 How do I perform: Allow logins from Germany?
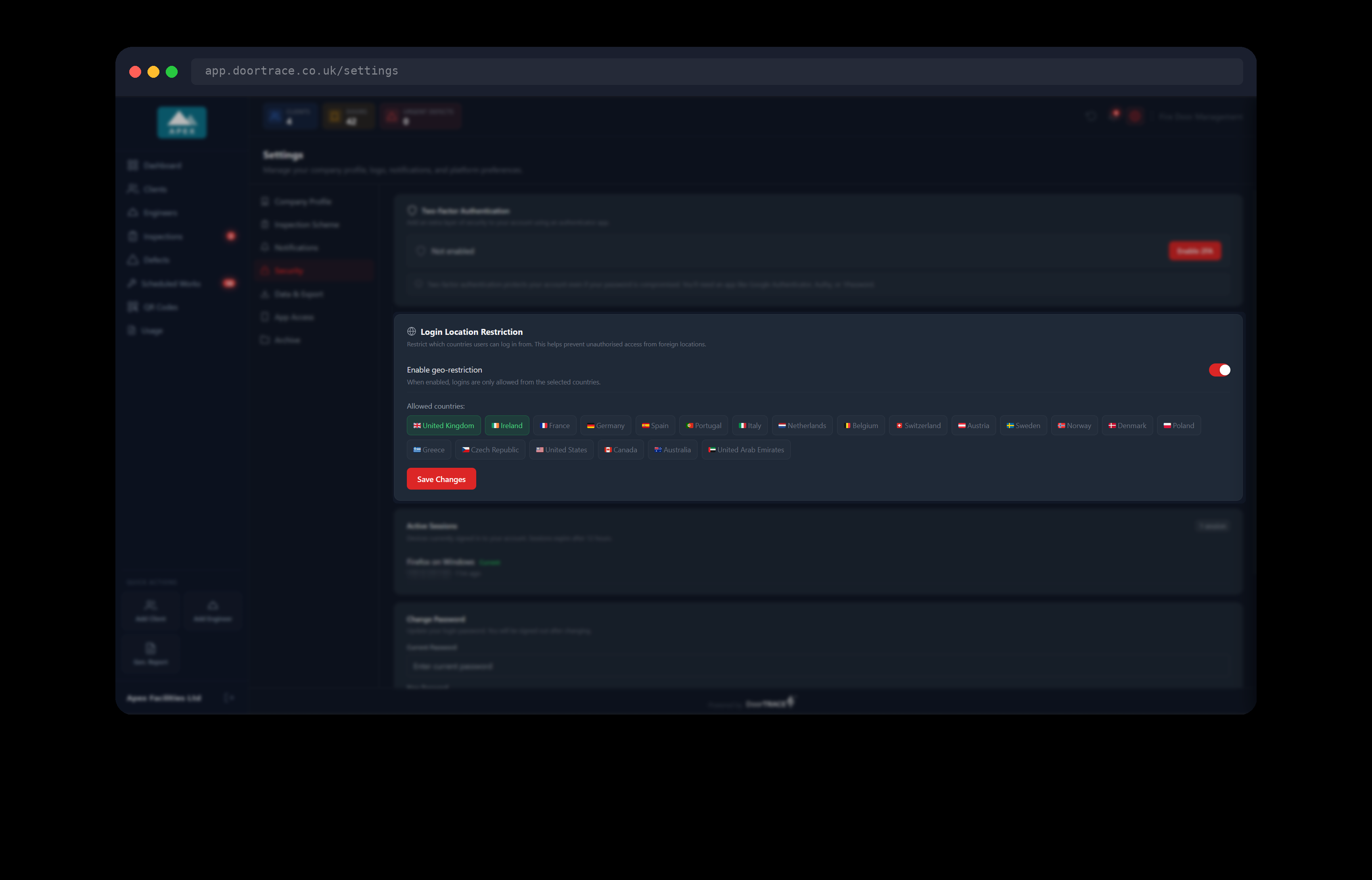point(606,425)
